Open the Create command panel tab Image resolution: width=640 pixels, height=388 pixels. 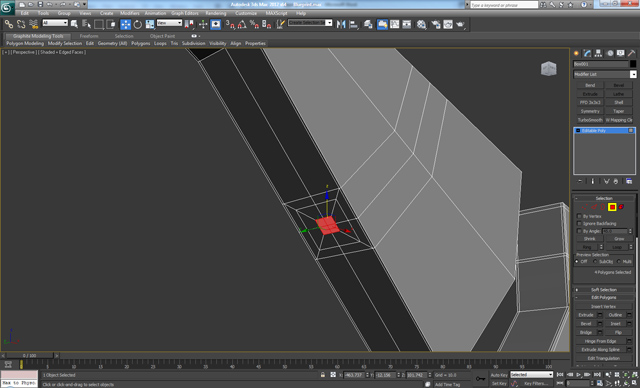576,53
